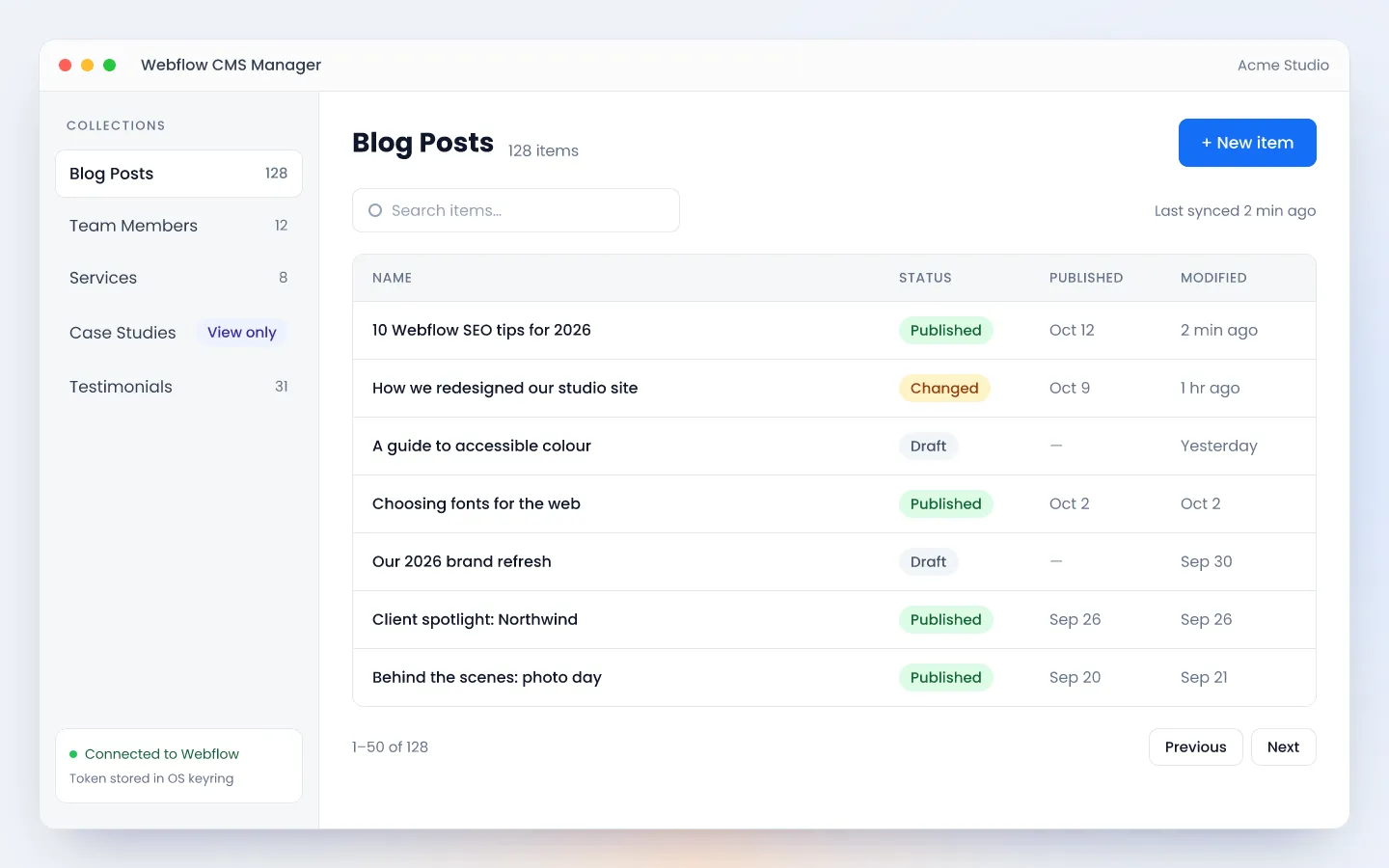Click Draft badge for accessible colour guide
Viewport: 1389px width, 868px height.
(928, 446)
